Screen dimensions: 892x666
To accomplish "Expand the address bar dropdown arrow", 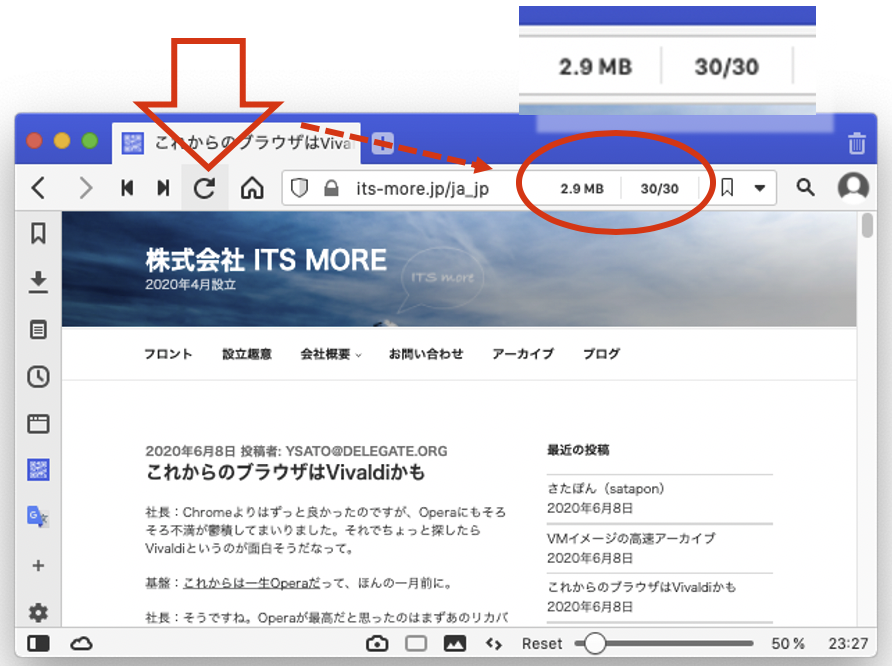I will (x=760, y=187).
